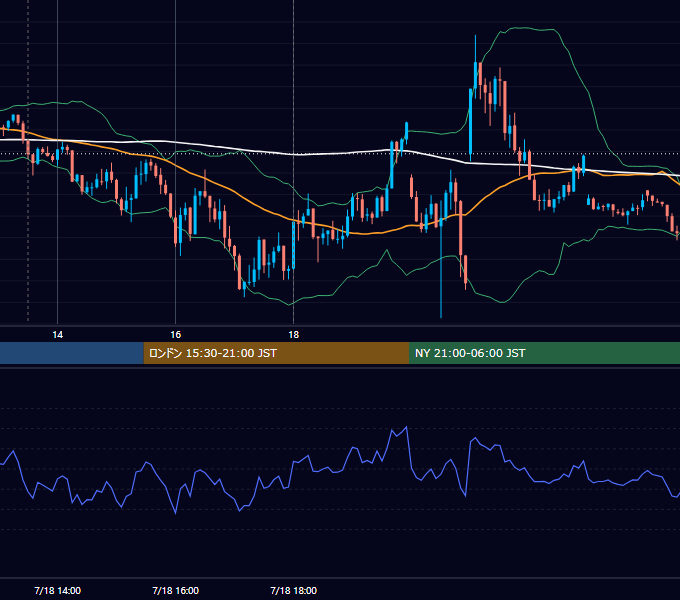Click the 14 hour axis label
Viewport: 680px width, 600px height.
57,335
